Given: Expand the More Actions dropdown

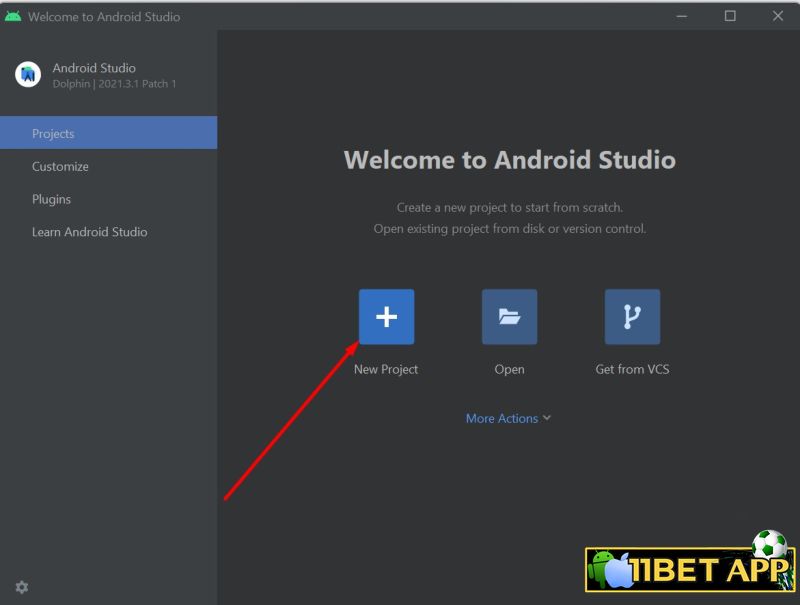Looking at the screenshot, I should 508,418.
